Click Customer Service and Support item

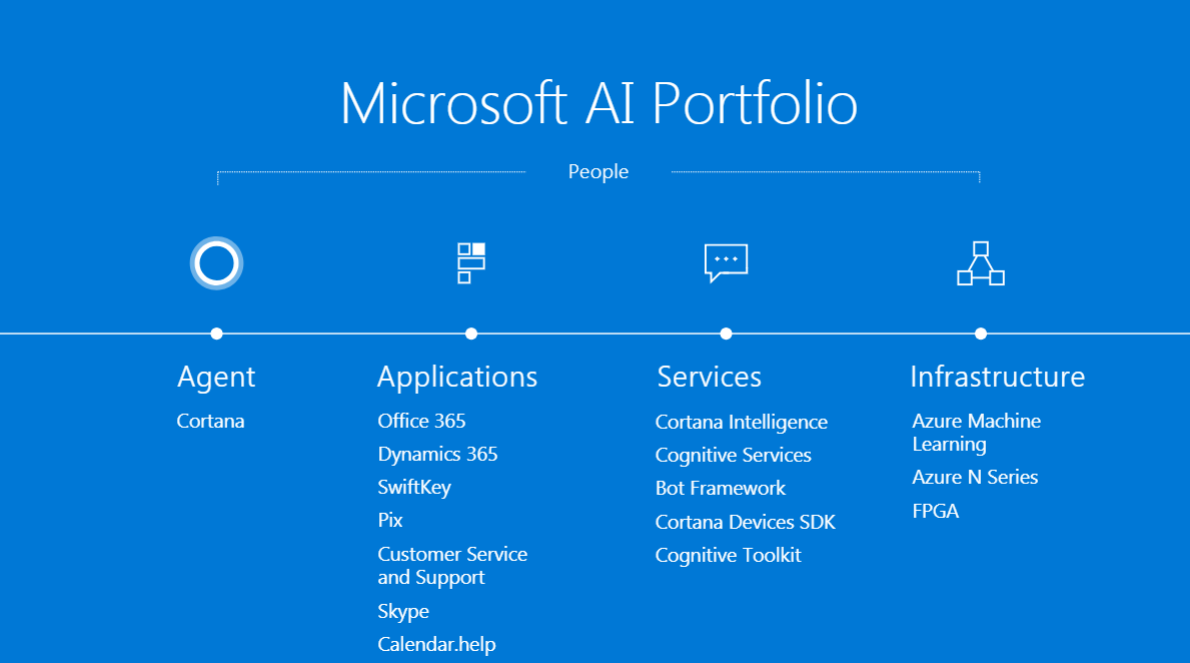click(452, 565)
